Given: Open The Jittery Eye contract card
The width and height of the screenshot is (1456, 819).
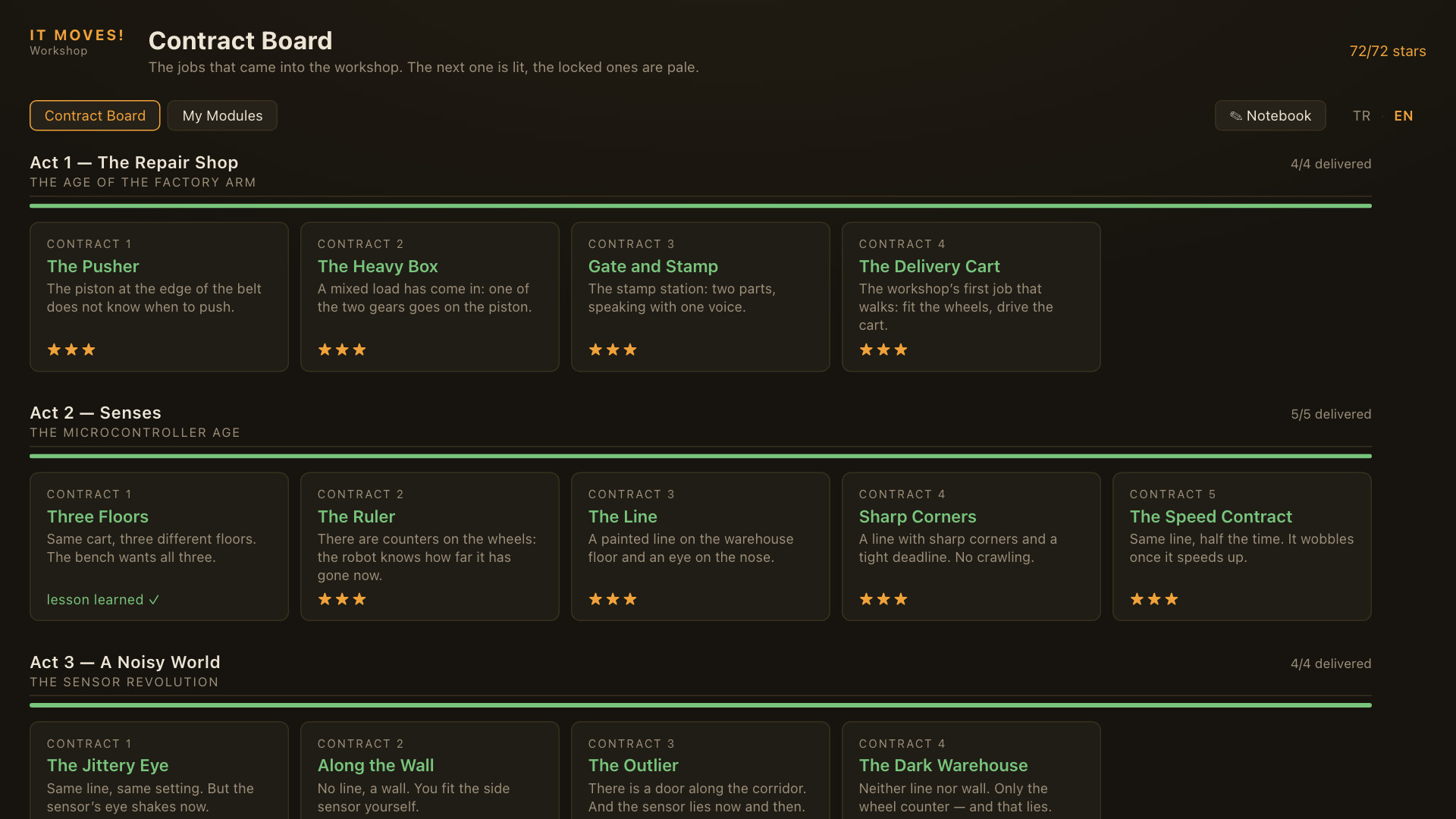Looking at the screenshot, I should point(158,770).
